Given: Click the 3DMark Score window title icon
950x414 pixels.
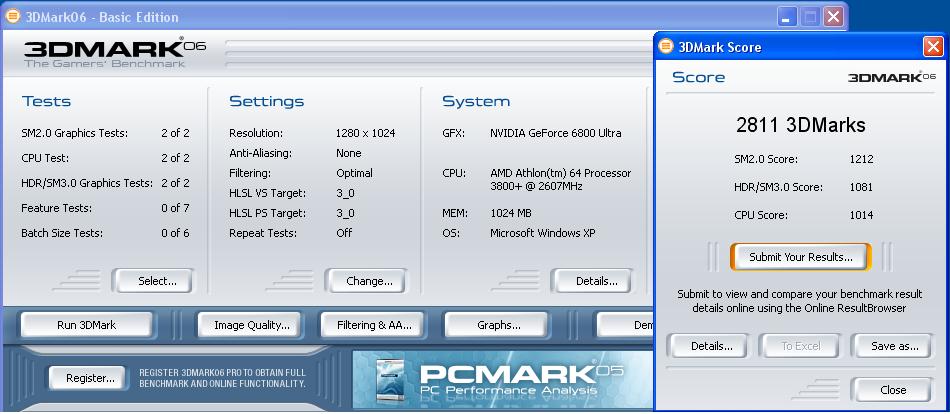Looking at the screenshot, I should pyautogui.click(x=666, y=47).
